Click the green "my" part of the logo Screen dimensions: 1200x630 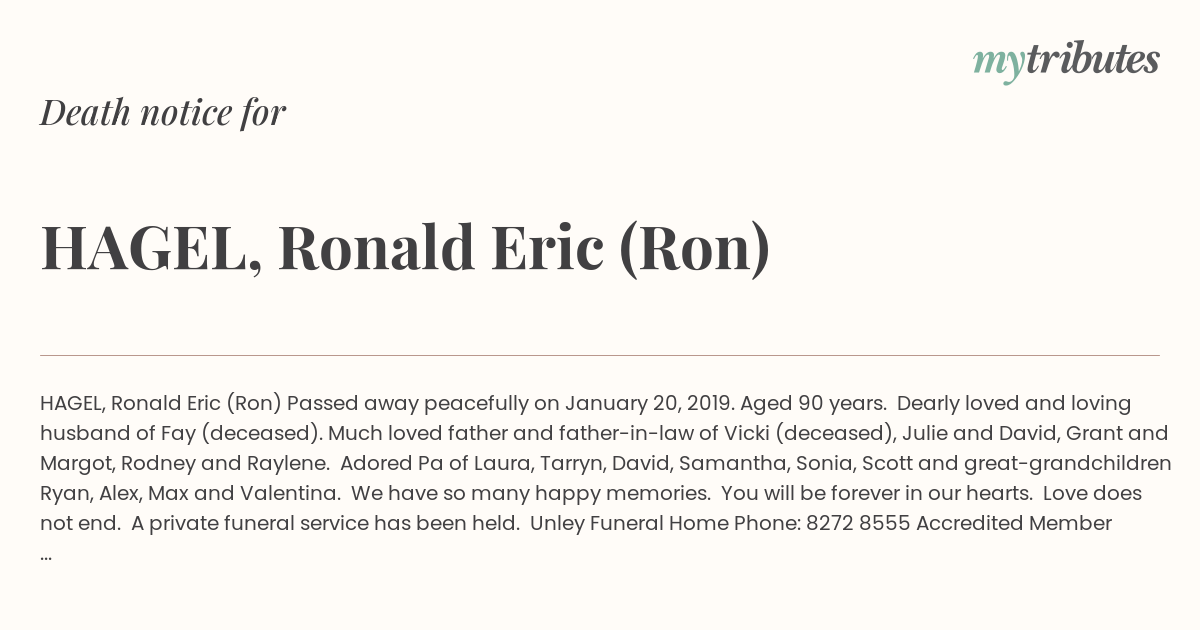click(x=998, y=63)
